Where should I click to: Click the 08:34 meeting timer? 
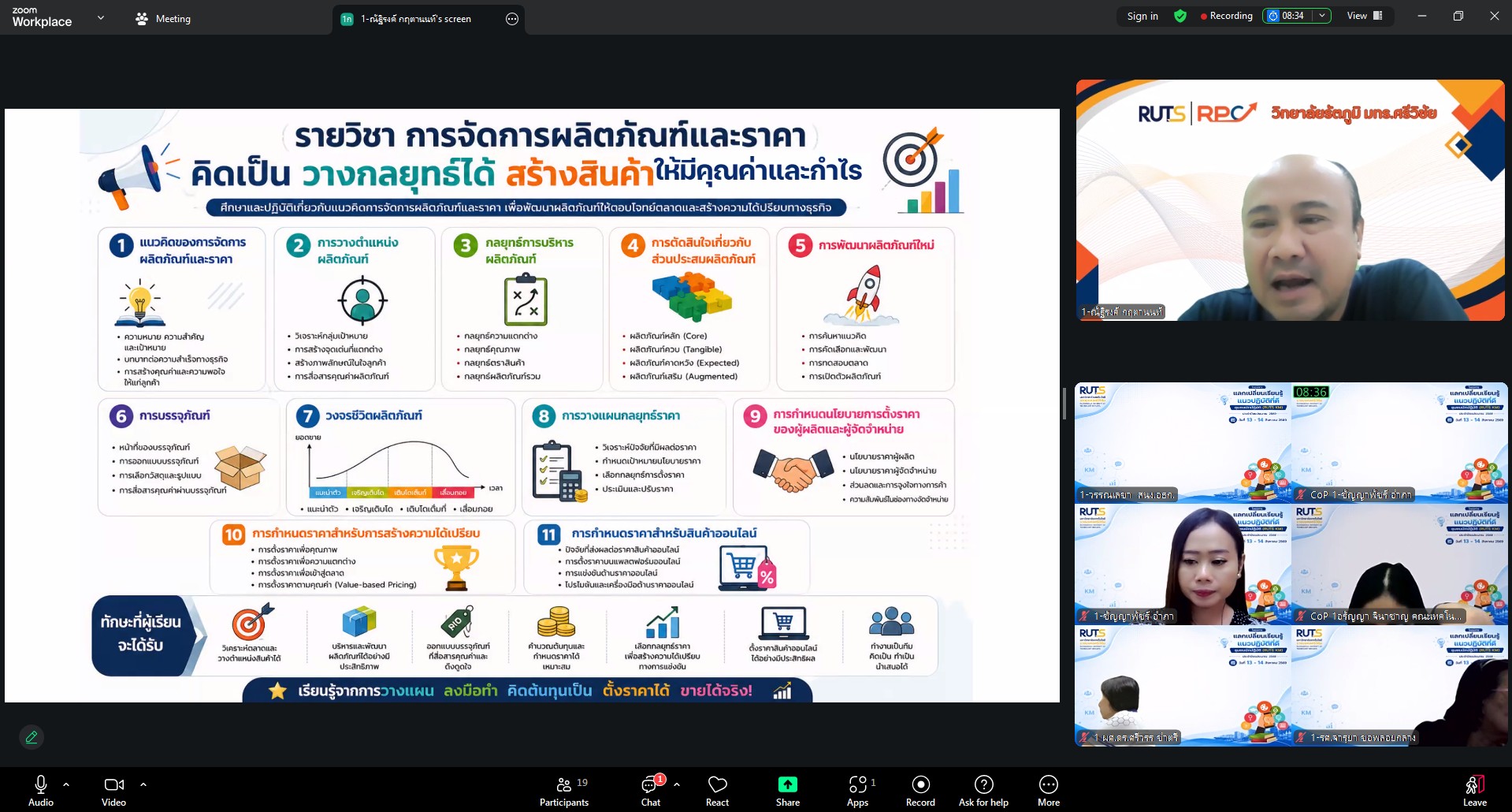coord(1287,16)
